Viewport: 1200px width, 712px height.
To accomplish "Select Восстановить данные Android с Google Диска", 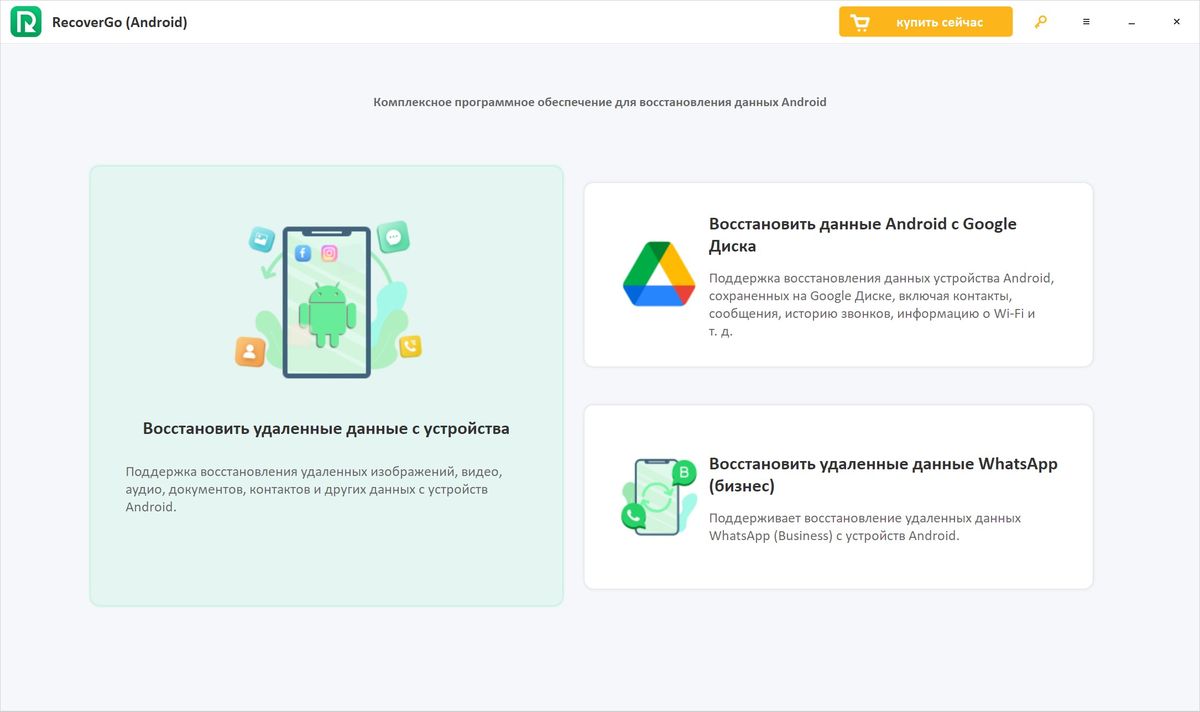I will 863,235.
